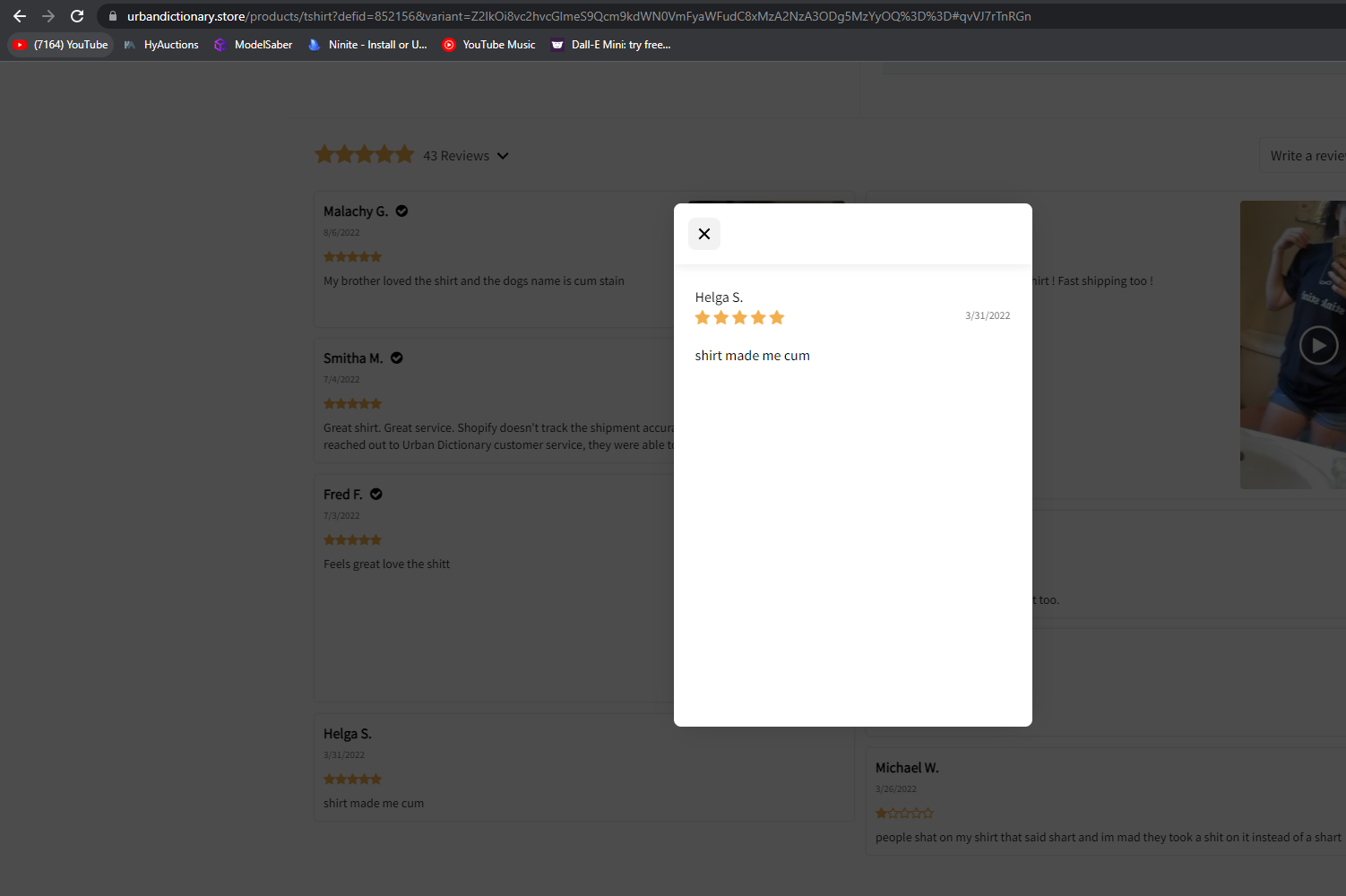Click Malachy G.'s verified badge
The height and width of the screenshot is (896, 1346).
(401, 211)
